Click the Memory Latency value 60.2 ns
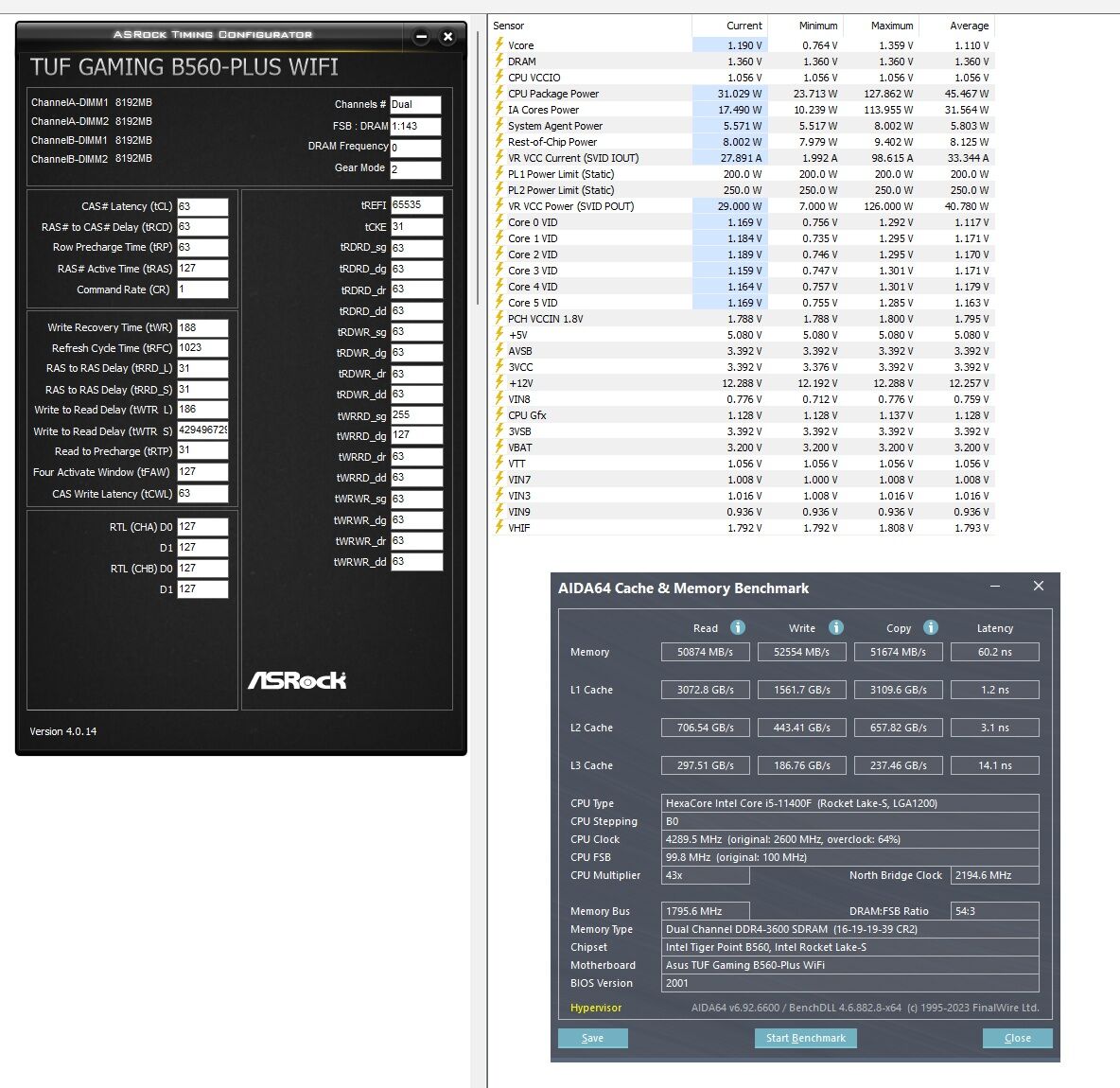 [x=995, y=652]
